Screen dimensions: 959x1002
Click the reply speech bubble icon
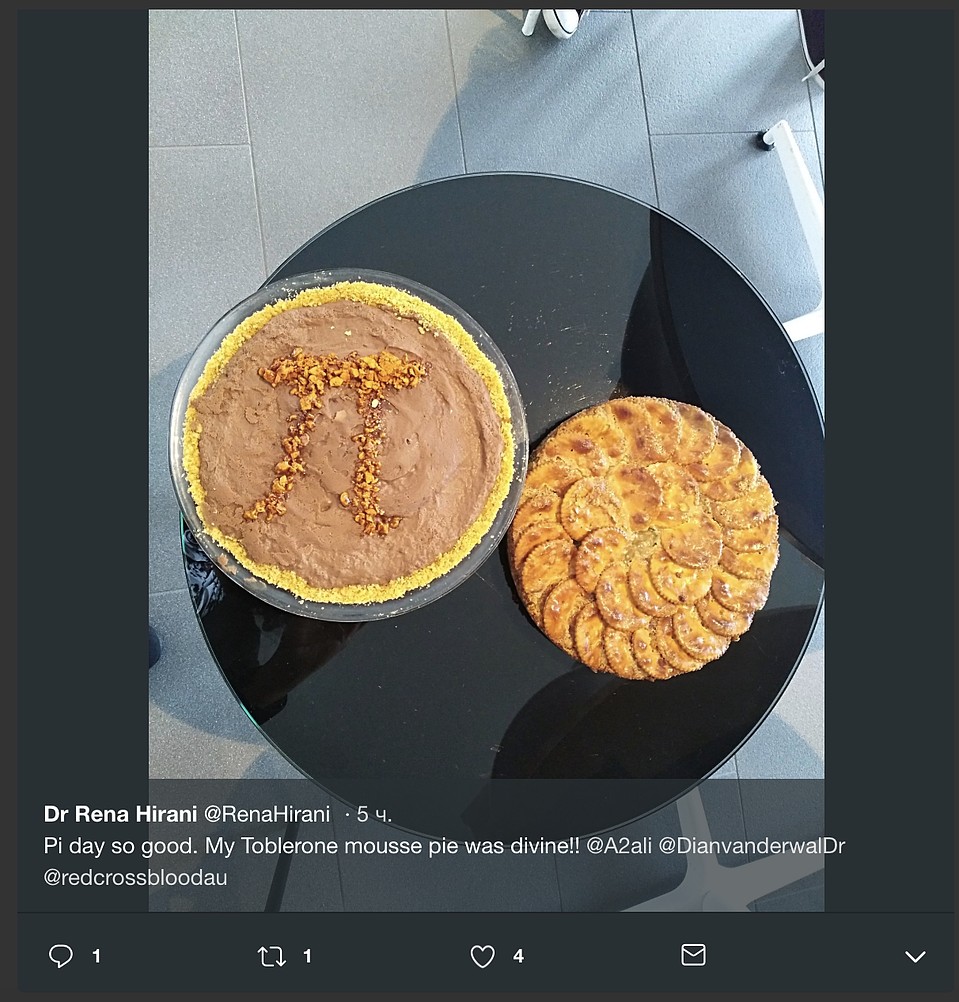click(61, 956)
